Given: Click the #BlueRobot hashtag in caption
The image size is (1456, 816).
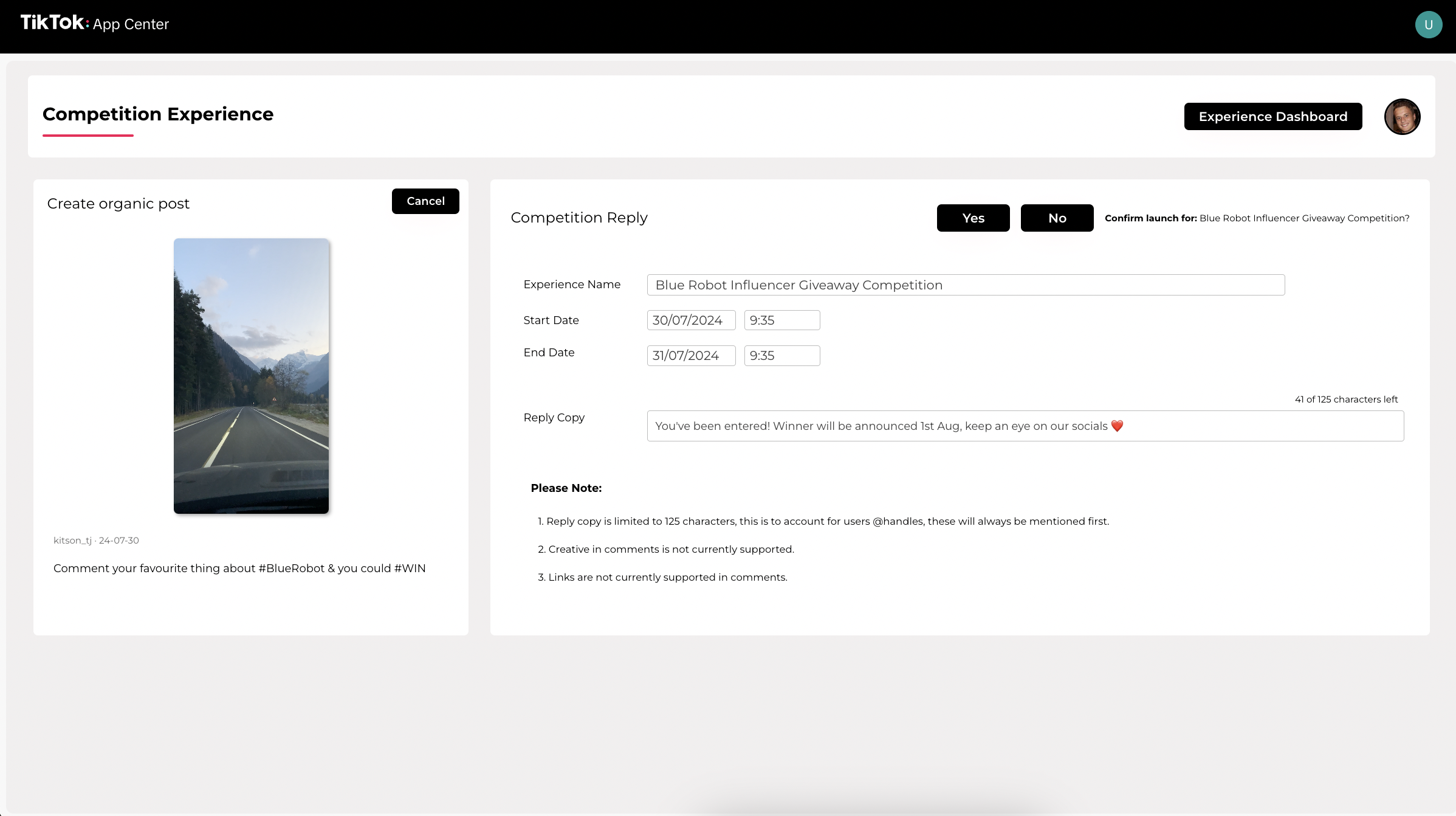Looking at the screenshot, I should [292, 569].
